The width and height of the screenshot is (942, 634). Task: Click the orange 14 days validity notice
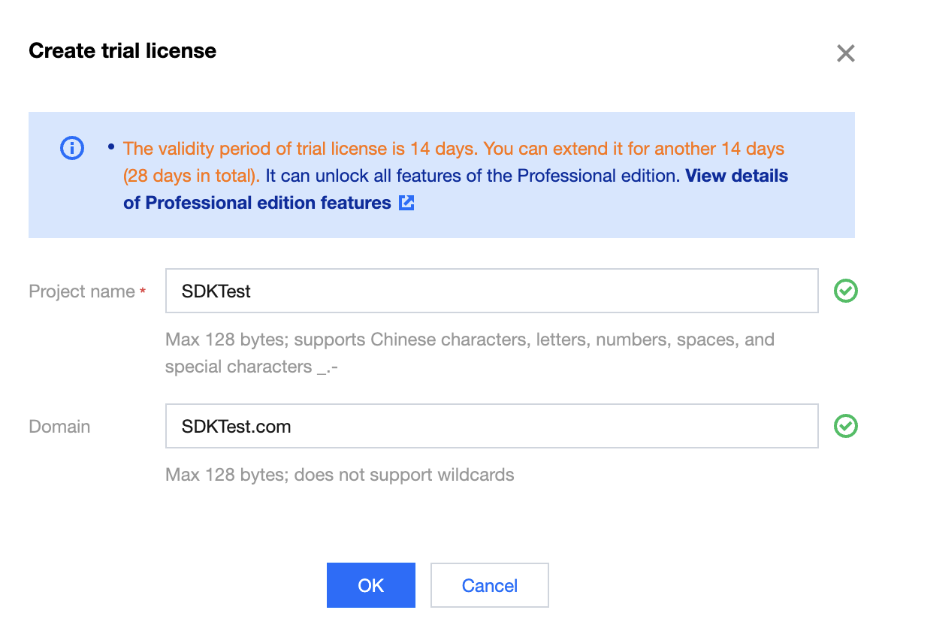(x=453, y=149)
